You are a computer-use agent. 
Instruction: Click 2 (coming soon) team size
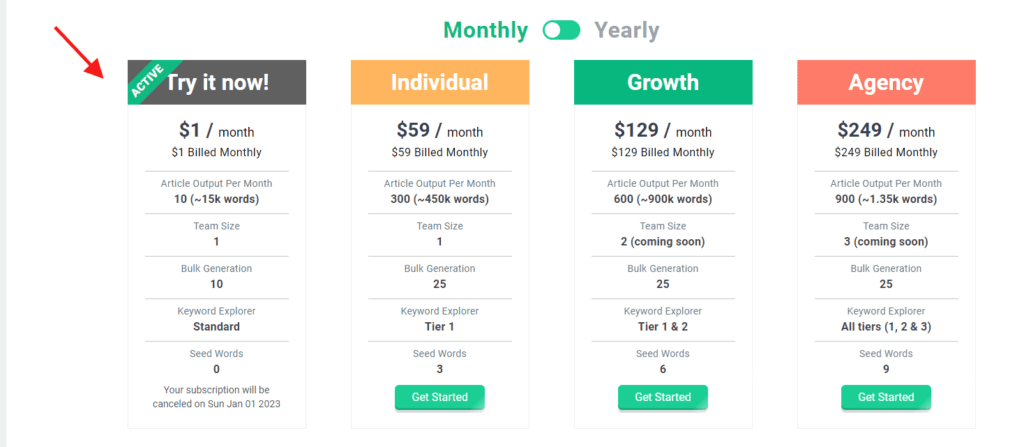pos(663,242)
